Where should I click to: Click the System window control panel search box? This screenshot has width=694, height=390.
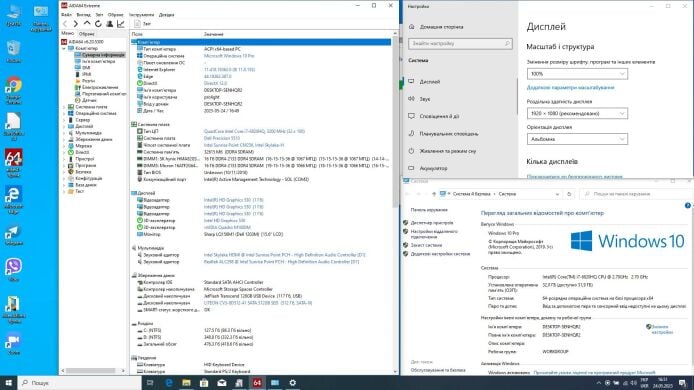tap(636, 194)
